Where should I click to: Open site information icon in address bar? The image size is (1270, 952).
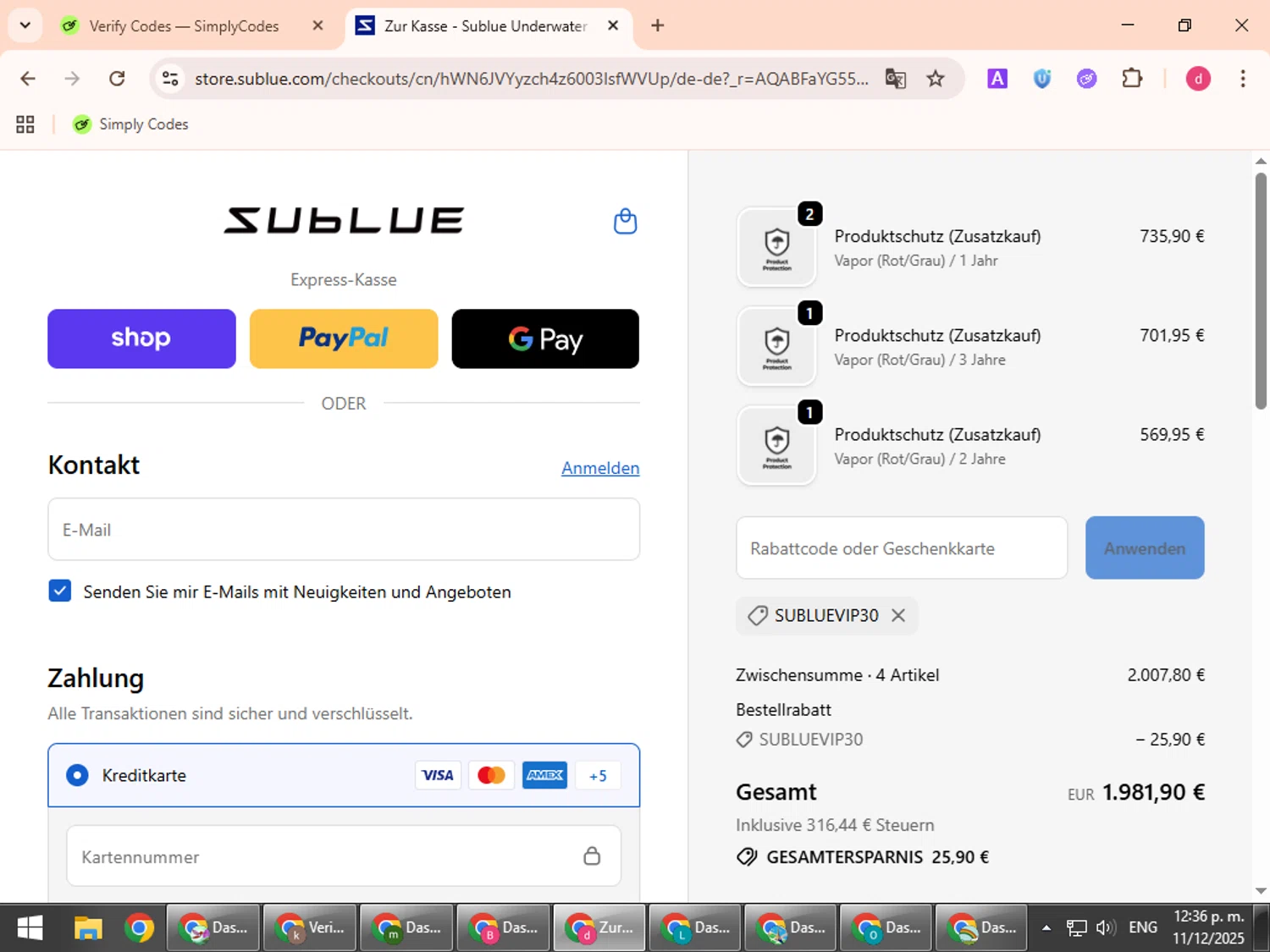[x=170, y=79]
